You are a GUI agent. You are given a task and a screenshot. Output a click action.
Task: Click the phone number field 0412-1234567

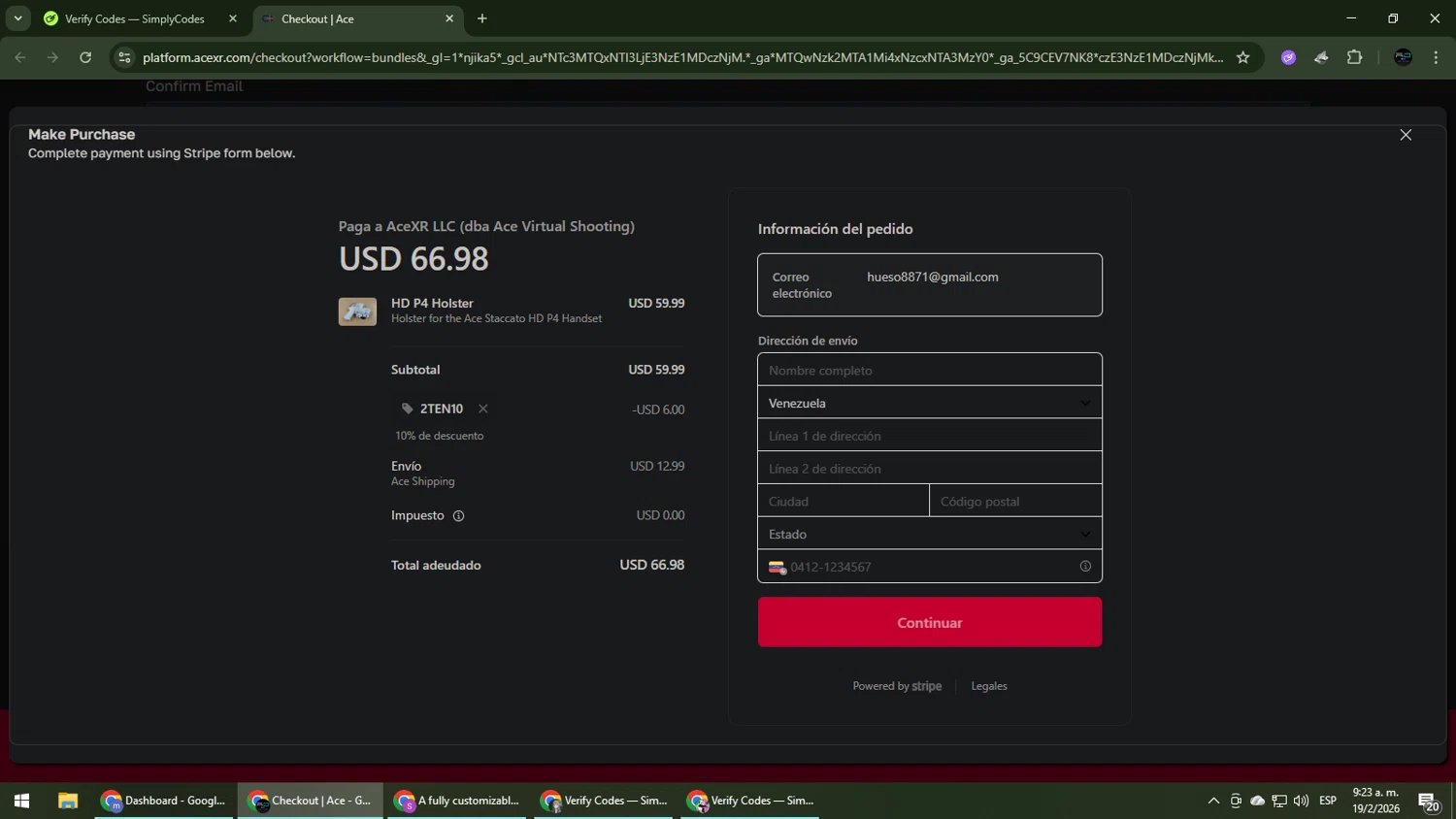point(930,567)
